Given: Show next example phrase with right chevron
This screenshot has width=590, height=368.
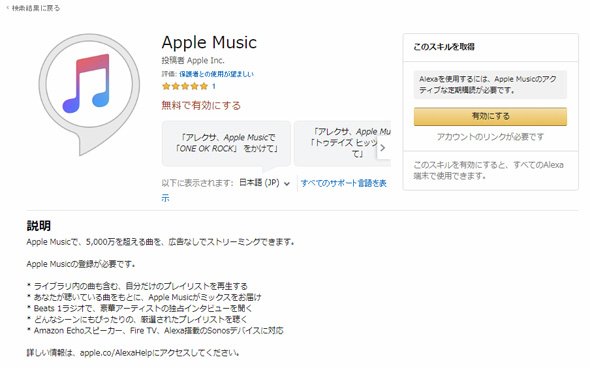Looking at the screenshot, I should 383,148.
